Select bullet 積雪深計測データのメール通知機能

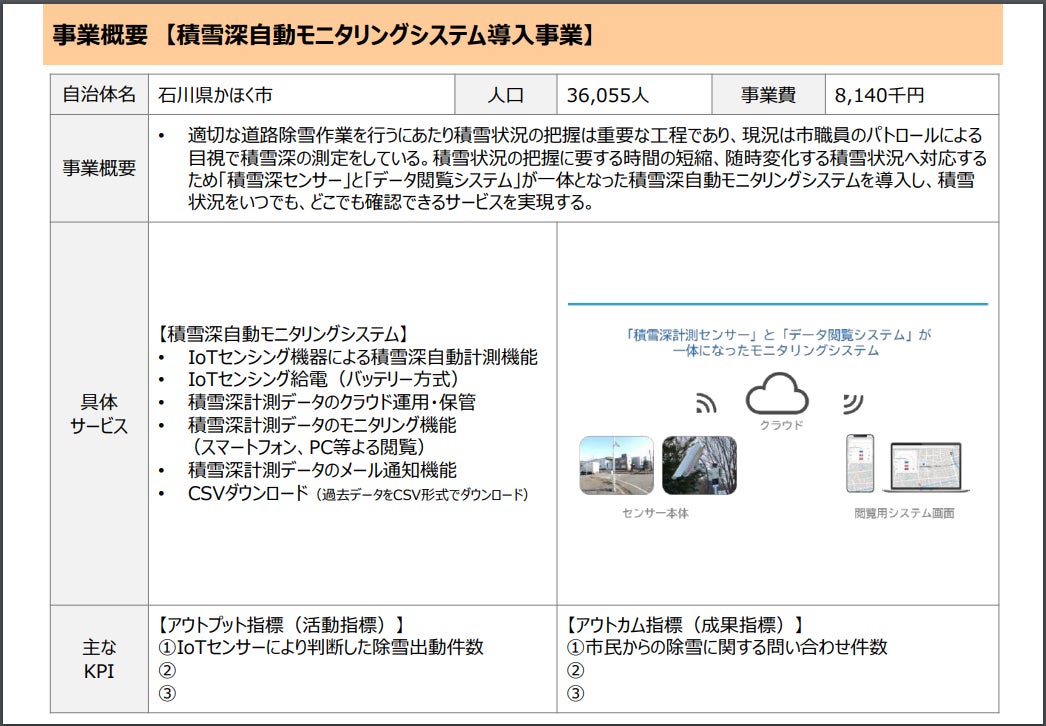point(322,470)
